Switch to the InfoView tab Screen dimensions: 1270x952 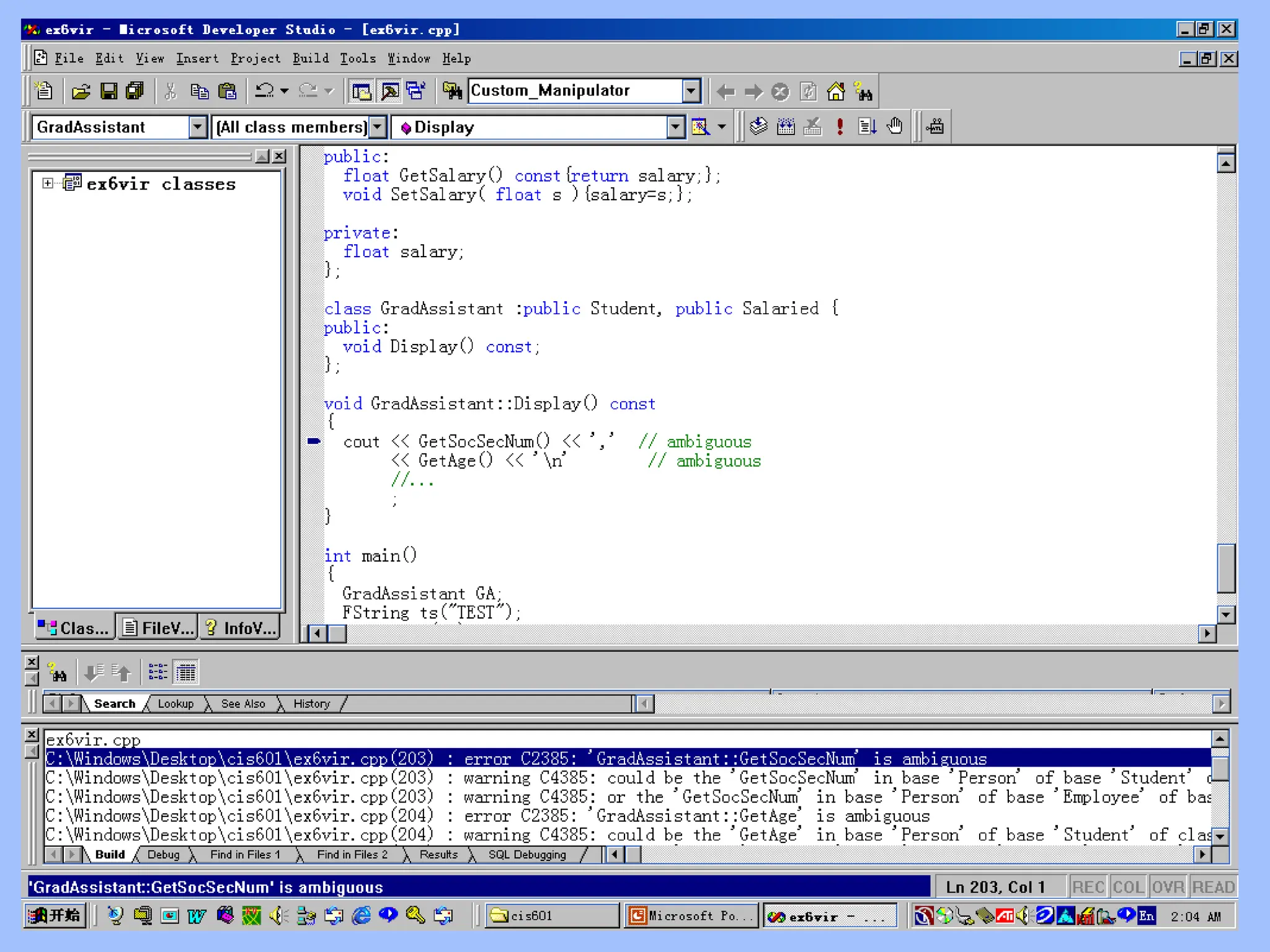click(x=239, y=628)
